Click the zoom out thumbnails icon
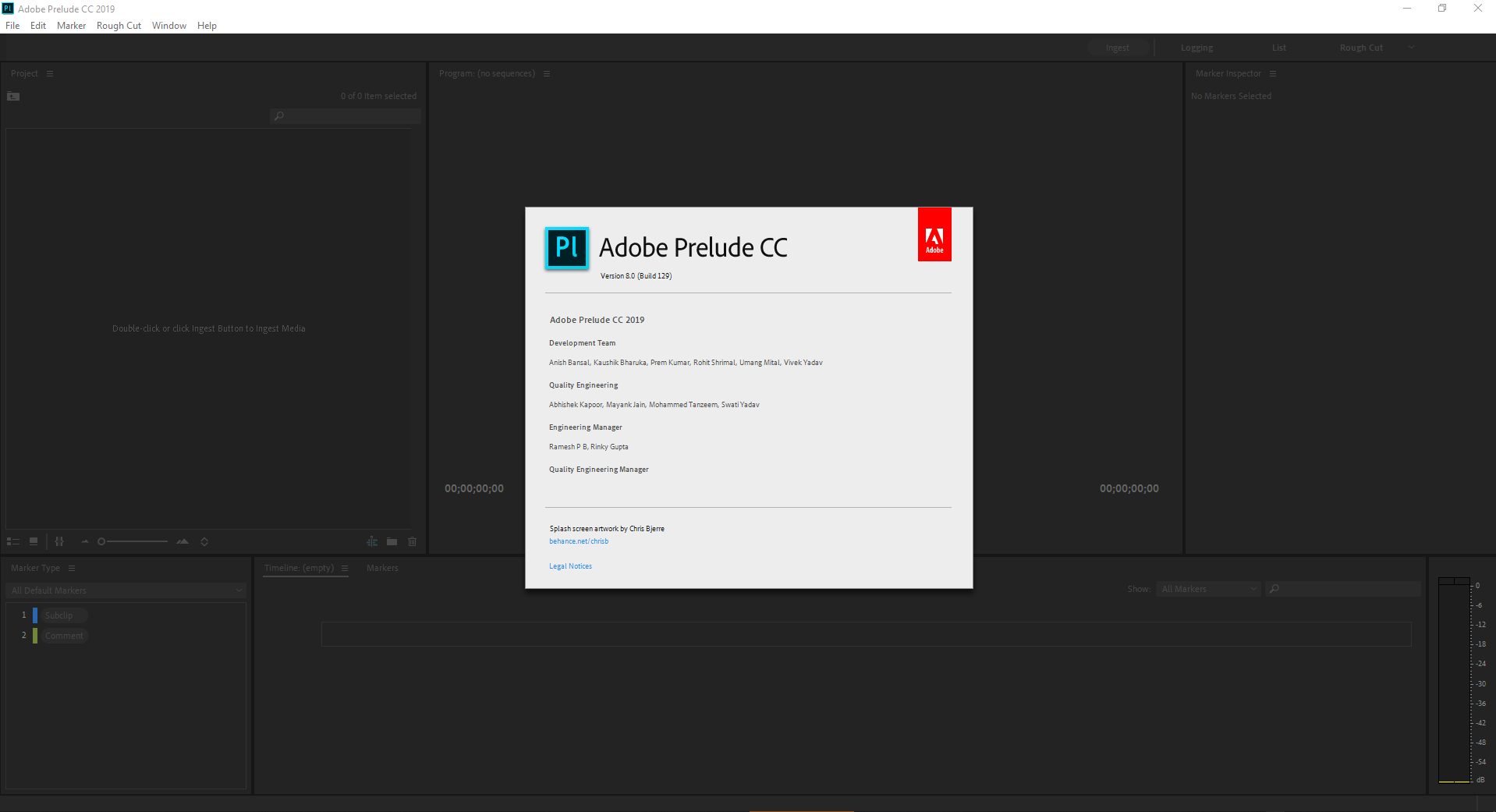The height and width of the screenshot is (812, 1496). (85, 541)
